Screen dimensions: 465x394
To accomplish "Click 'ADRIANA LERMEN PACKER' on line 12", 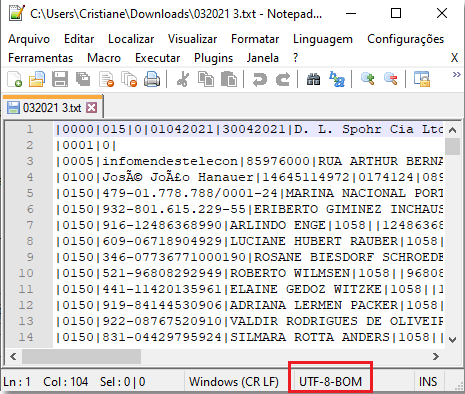I will pos(314,305).
